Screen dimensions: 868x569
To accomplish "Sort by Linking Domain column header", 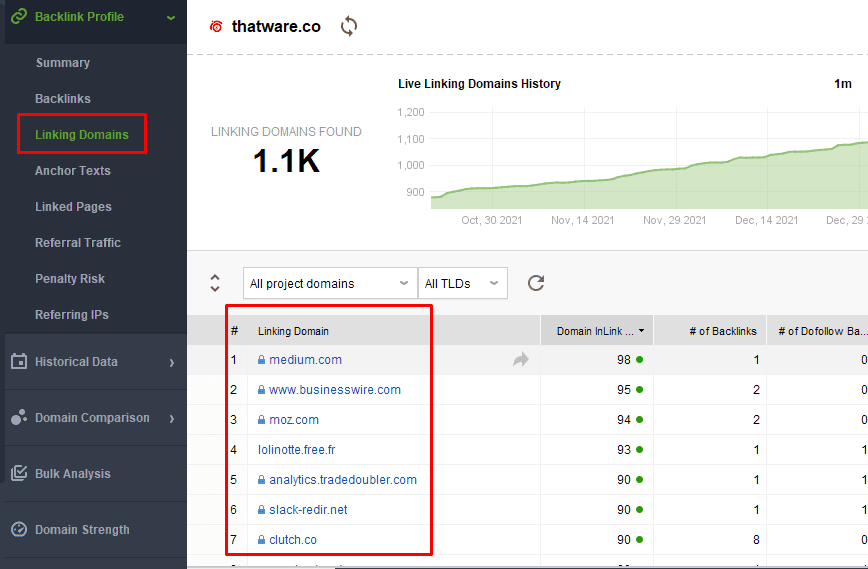I will point(293,331).
